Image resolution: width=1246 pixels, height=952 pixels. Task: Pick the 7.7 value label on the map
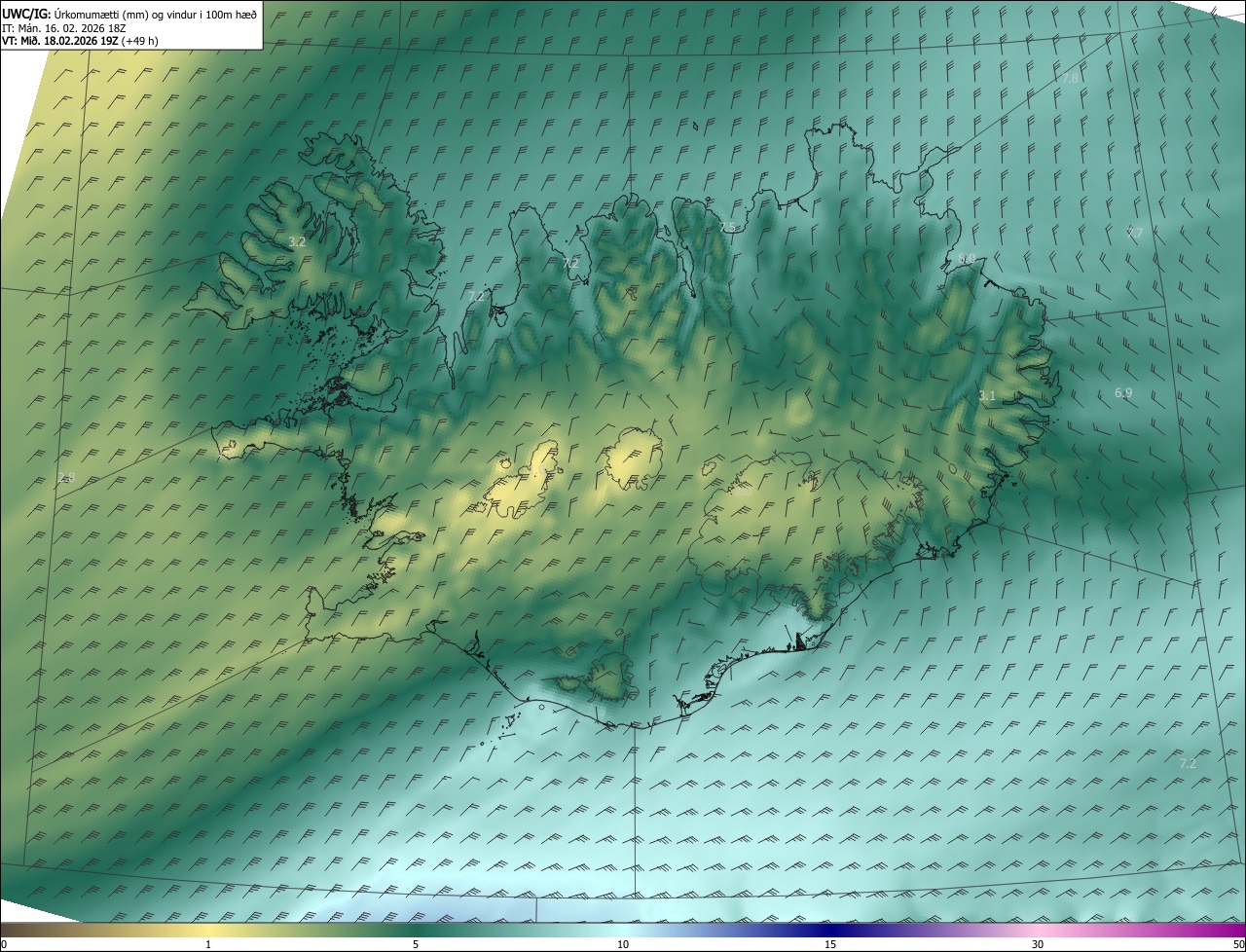point(1135,233)
